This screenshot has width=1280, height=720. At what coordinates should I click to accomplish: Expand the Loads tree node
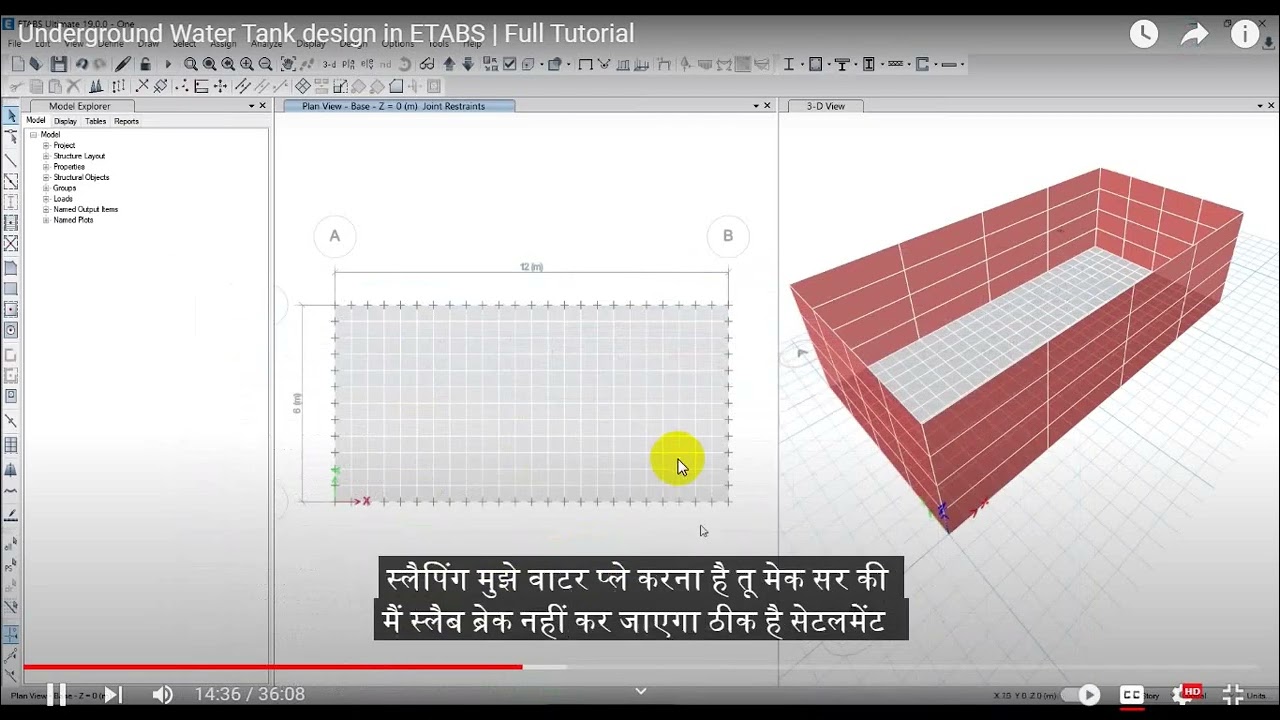[46, 199]
